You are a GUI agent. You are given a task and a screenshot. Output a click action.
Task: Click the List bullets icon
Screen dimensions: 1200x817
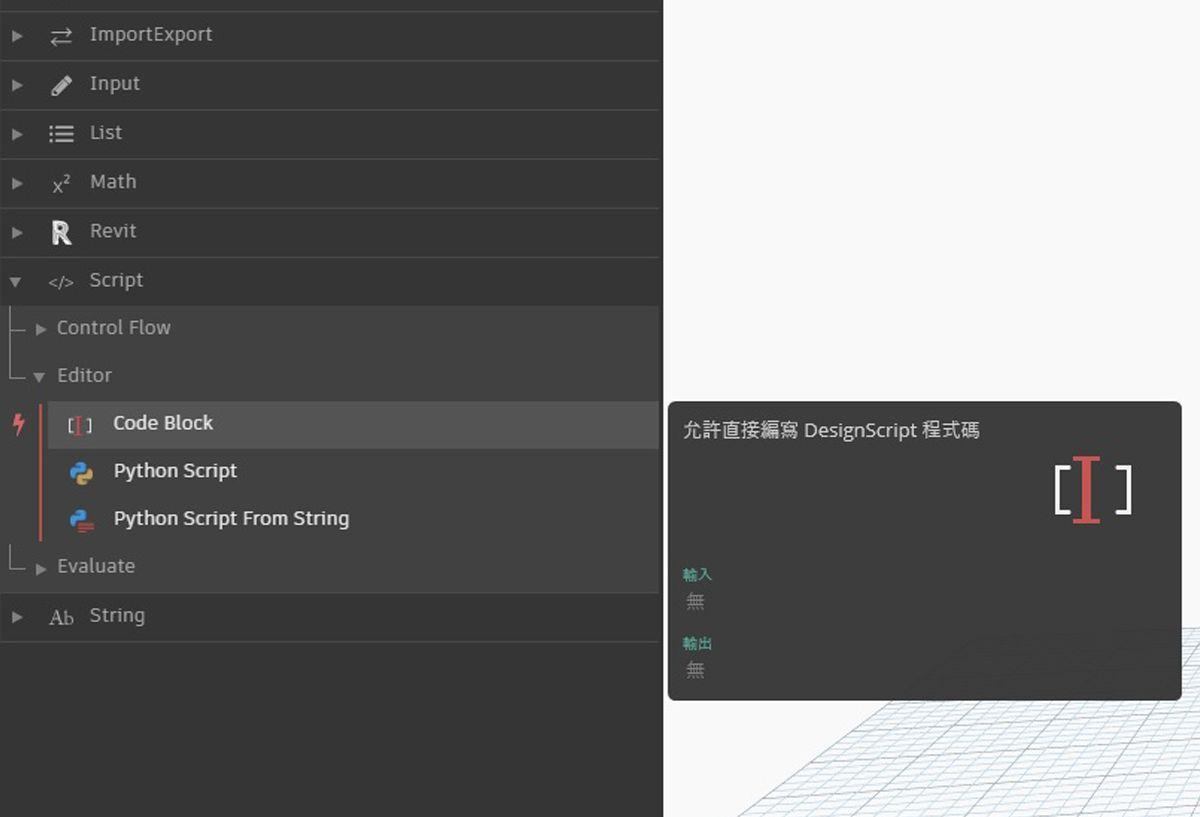(61, 134)
